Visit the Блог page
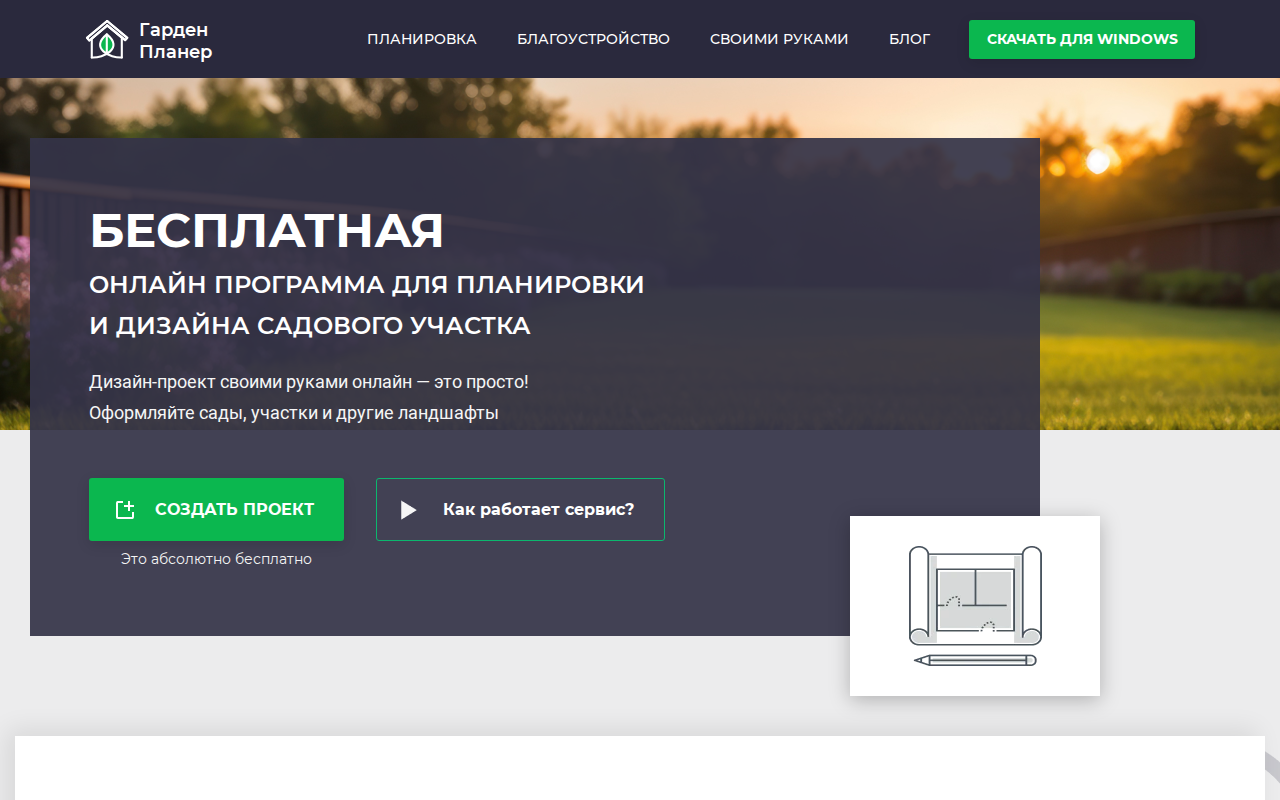The width and height of the screenshot is (1280, 800). (909, 39)
